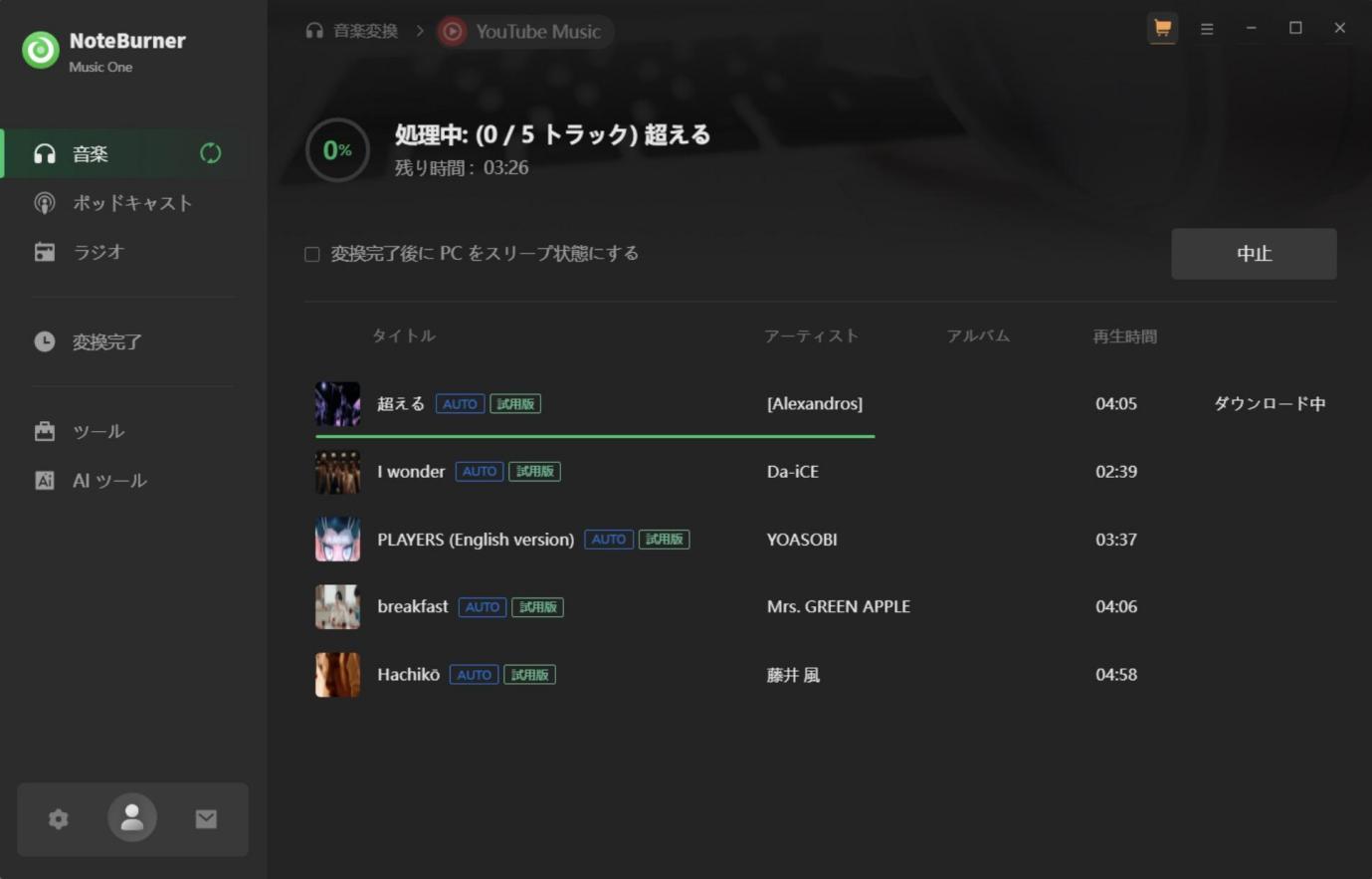Image resolution: width=1372 pixels, height=879 pixels.
Task: Click the toolbox icon for ツール
Action: click(45, 431)
